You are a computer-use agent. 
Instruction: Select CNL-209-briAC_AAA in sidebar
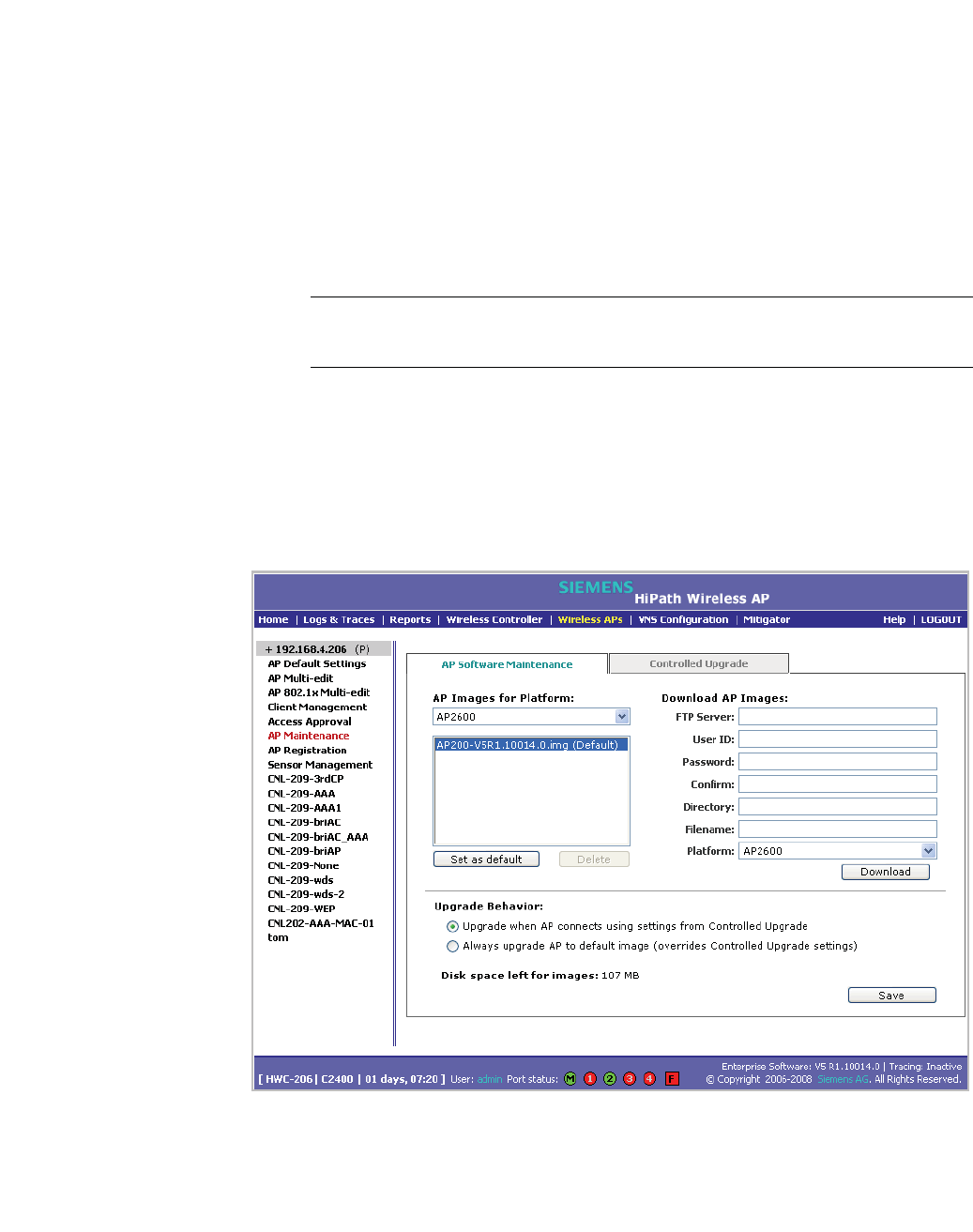[x=318, y=837]
